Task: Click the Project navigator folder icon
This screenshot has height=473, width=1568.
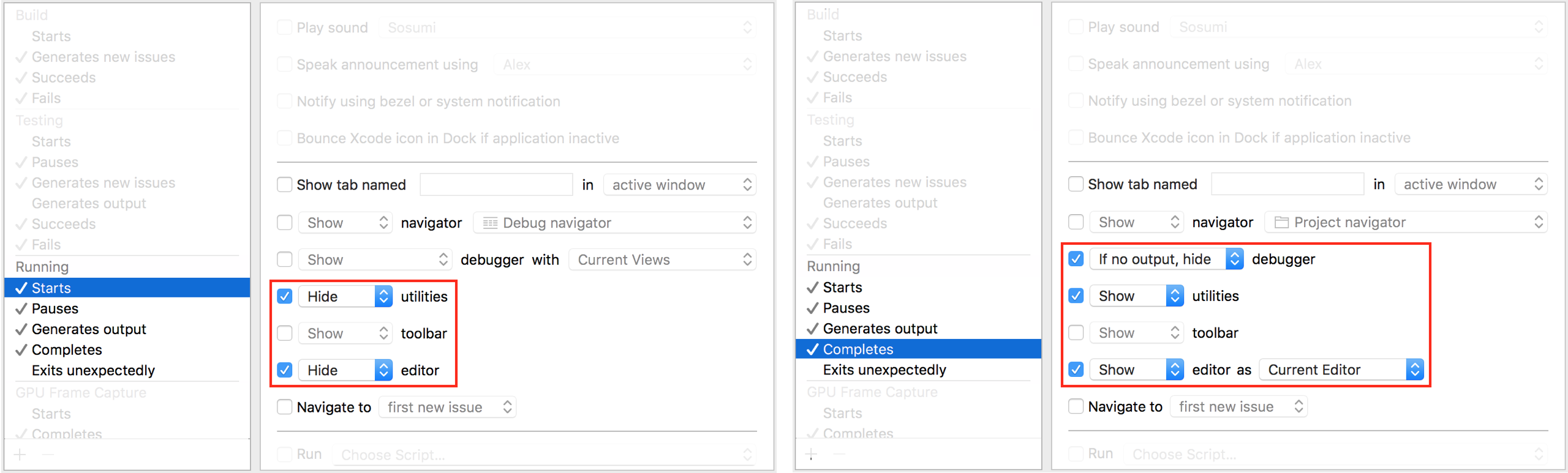Action: pos(1281,223)
